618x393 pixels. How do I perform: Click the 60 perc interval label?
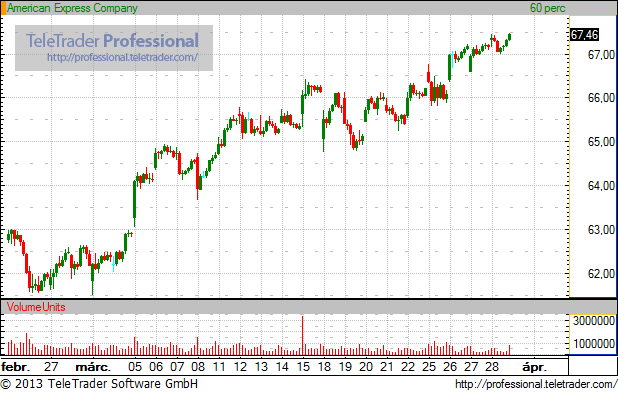pos(547,8)
